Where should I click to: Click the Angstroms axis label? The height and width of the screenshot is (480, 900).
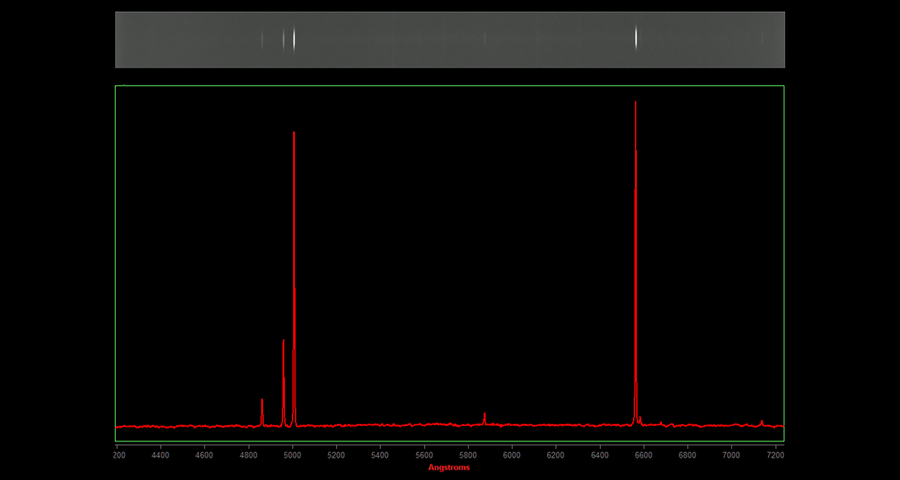click(449, 467)
